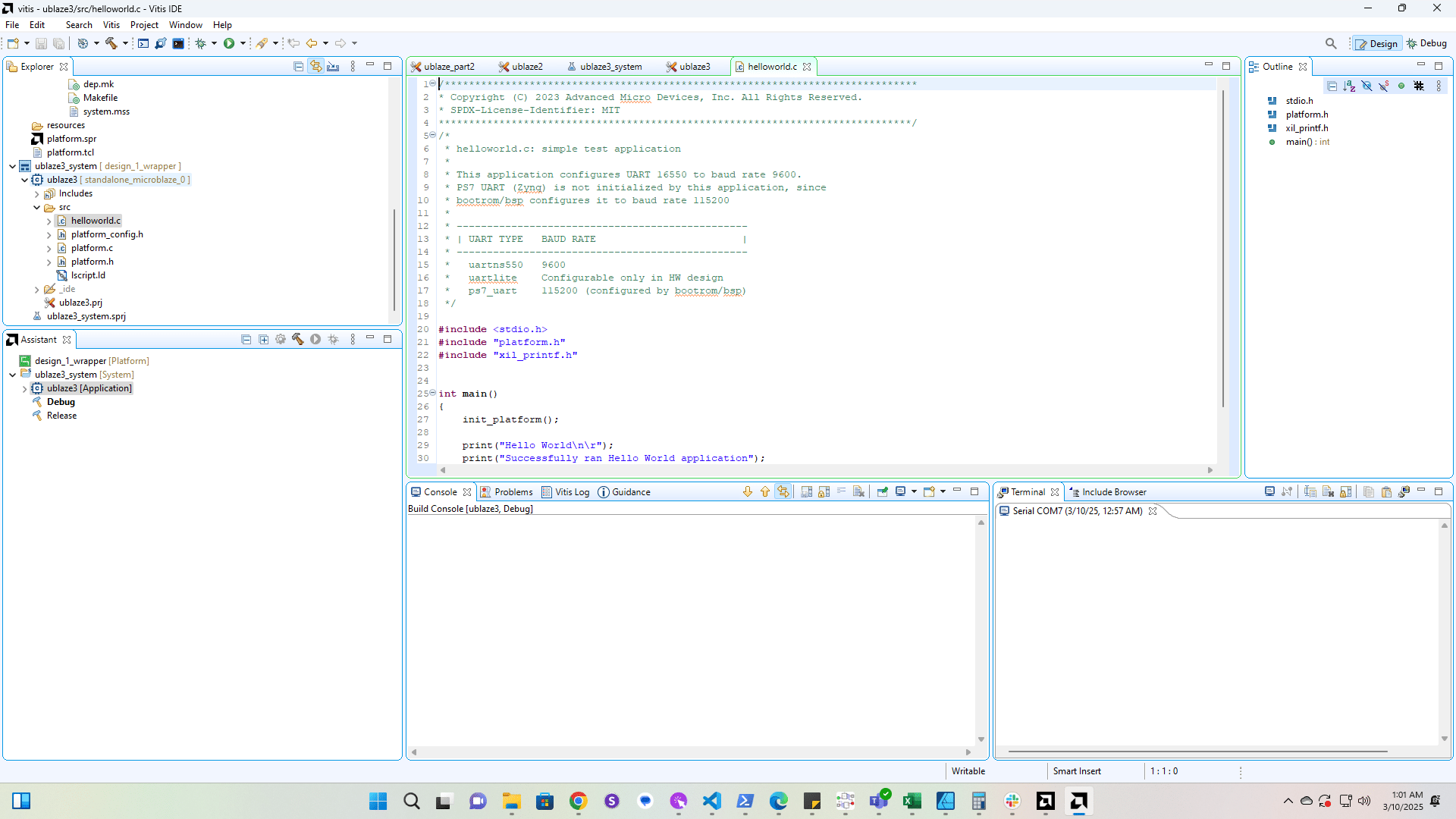Toggle Hide Fields in the Outline toolbar
The height and width of the screenshot is (819, 1456).
click(x=1367, y=86)
